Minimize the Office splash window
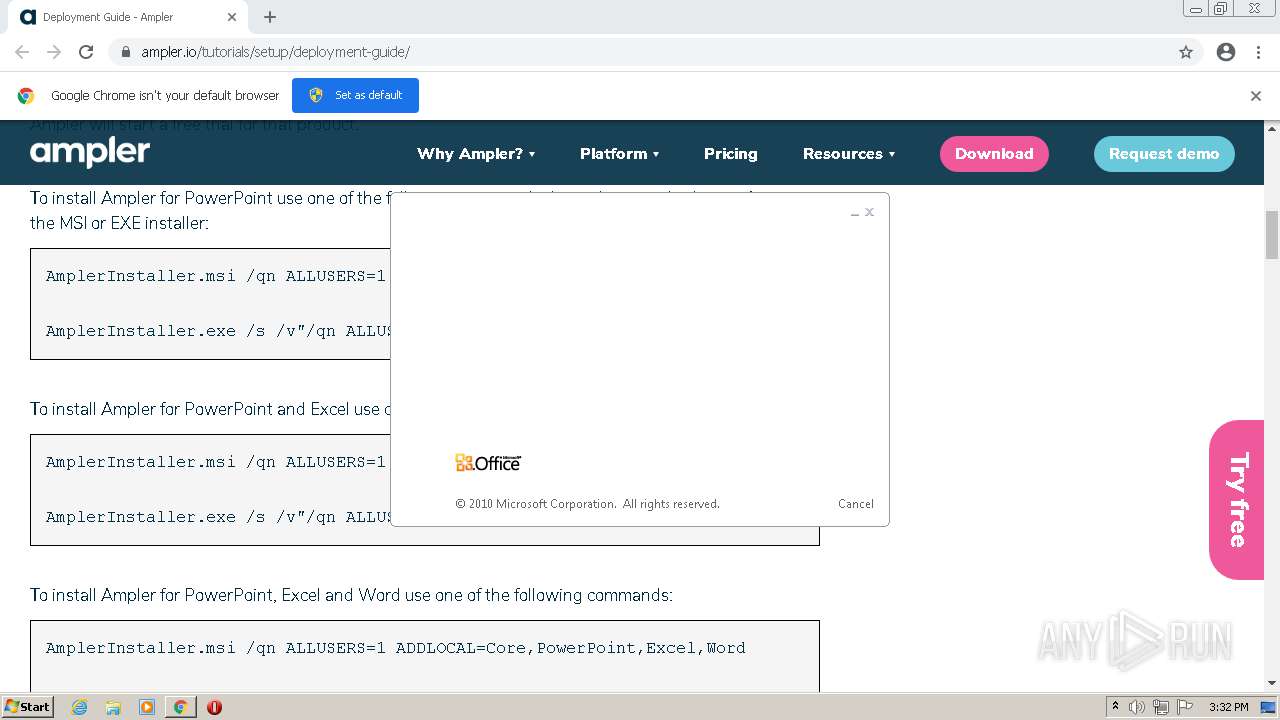The height and width of the screenshot is (720, 1280). [x=855, y=213]
